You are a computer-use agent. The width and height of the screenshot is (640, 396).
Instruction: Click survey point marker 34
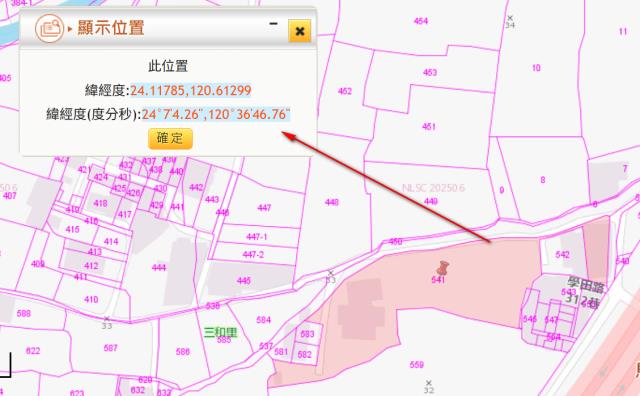click(510, 22)
